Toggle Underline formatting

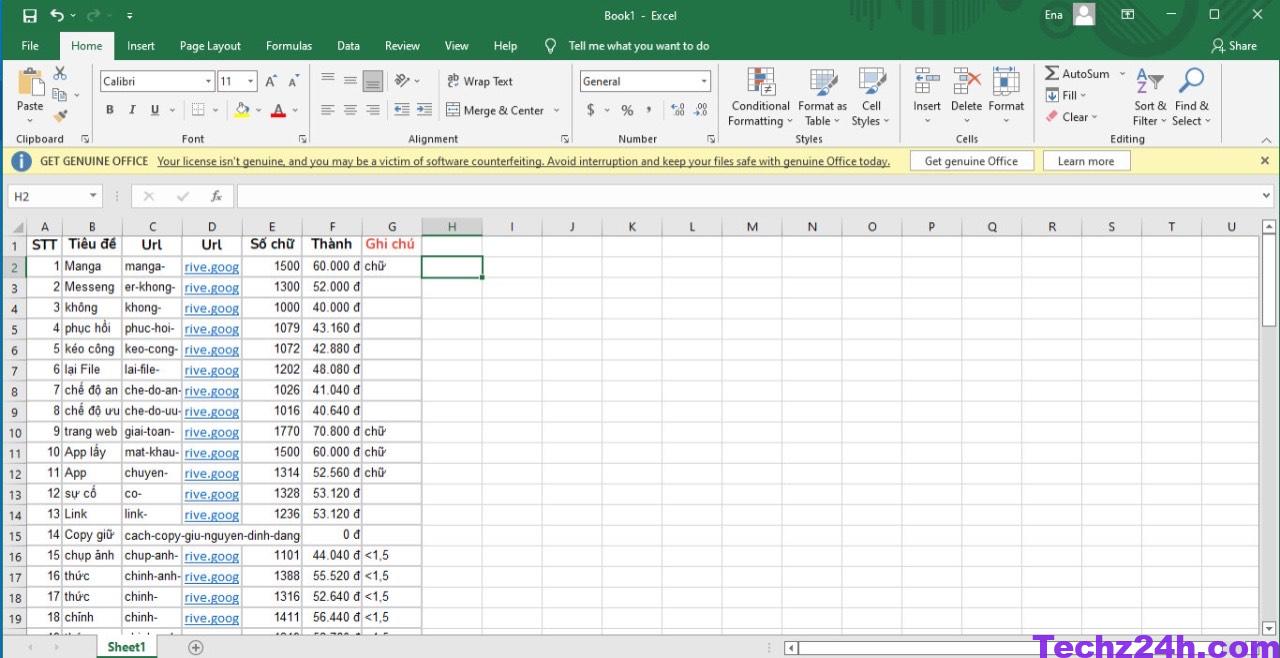[x=155, y=110]
